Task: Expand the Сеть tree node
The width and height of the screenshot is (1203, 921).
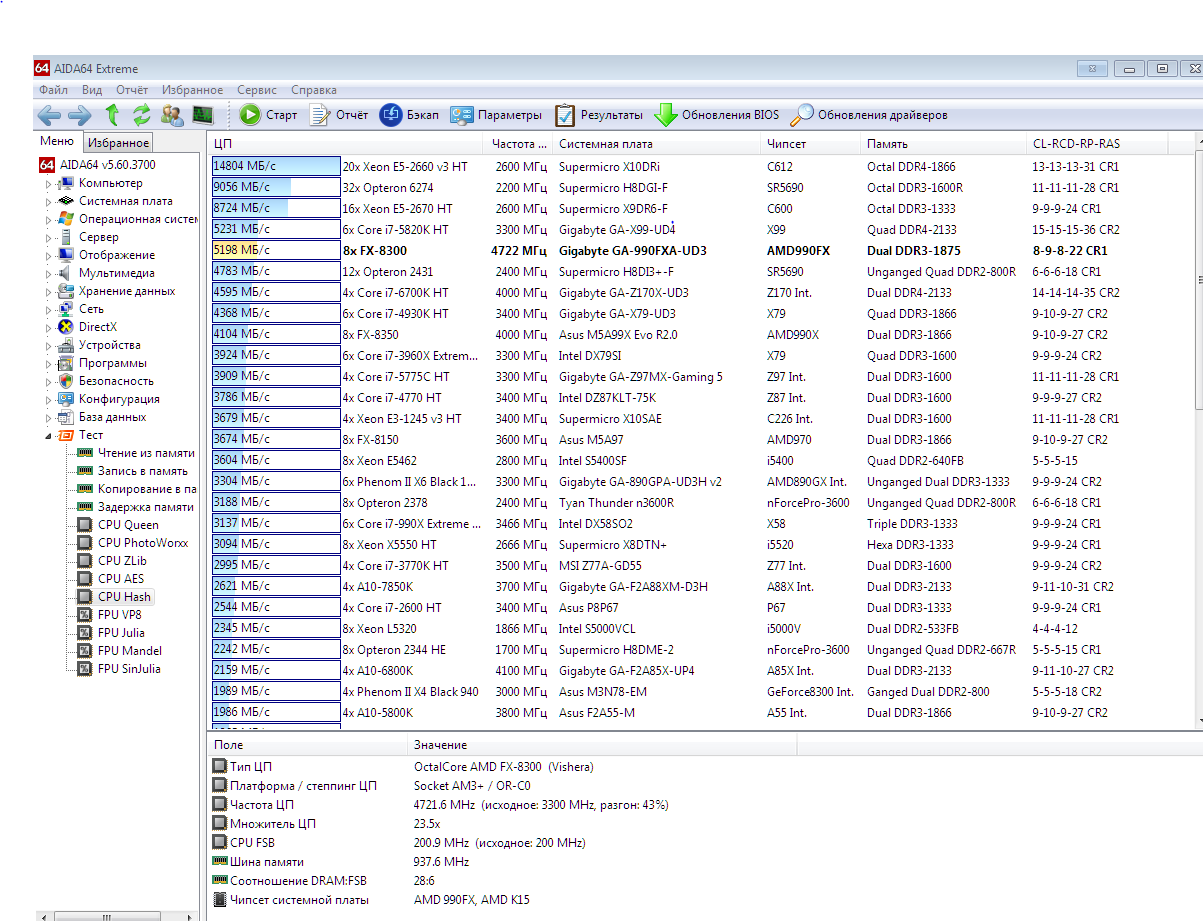Action: [48, 310]
